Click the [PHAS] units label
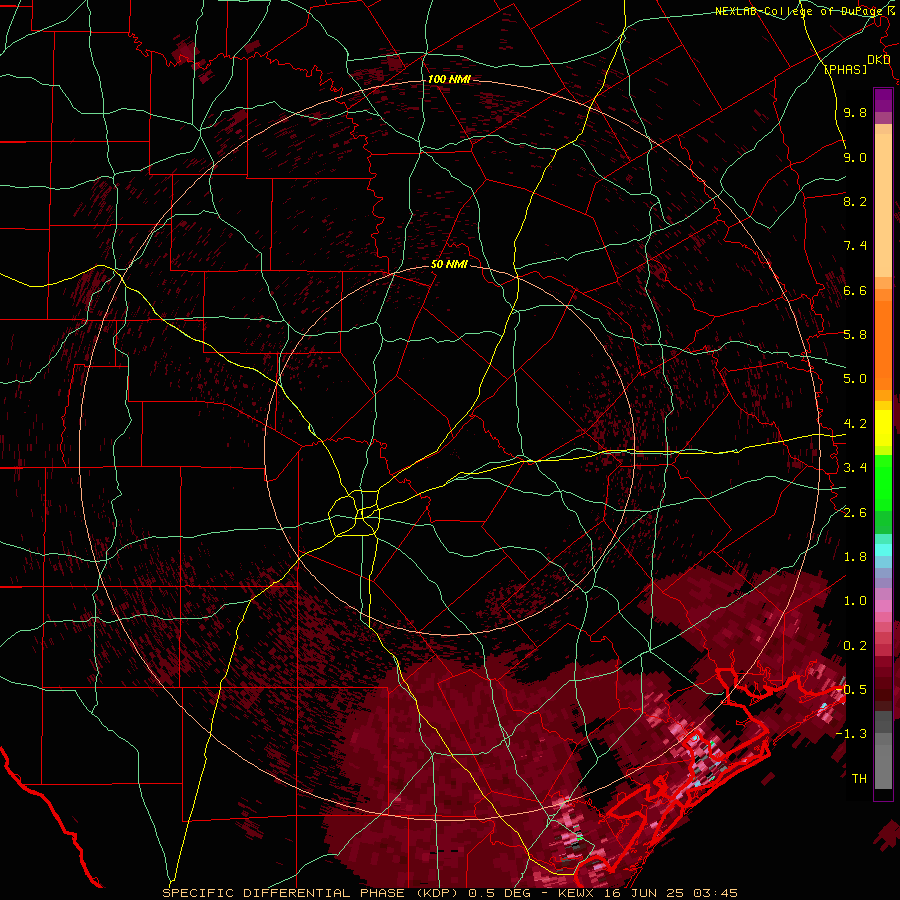This screenshot has width=900, height=900. pos(845,70)
